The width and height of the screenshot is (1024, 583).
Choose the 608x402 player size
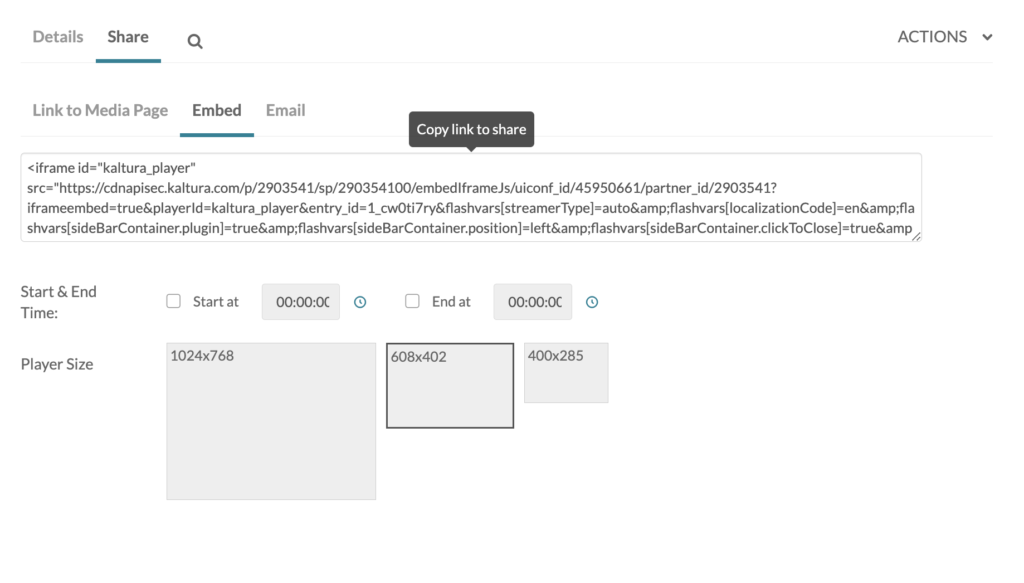(x=450, y=386)
